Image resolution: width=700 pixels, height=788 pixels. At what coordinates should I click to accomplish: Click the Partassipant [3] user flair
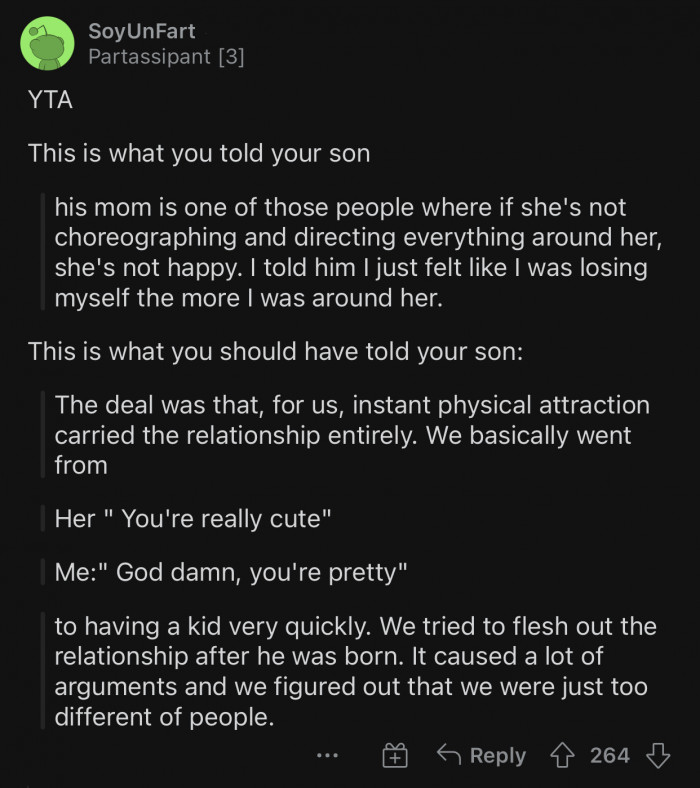[166, 57]
